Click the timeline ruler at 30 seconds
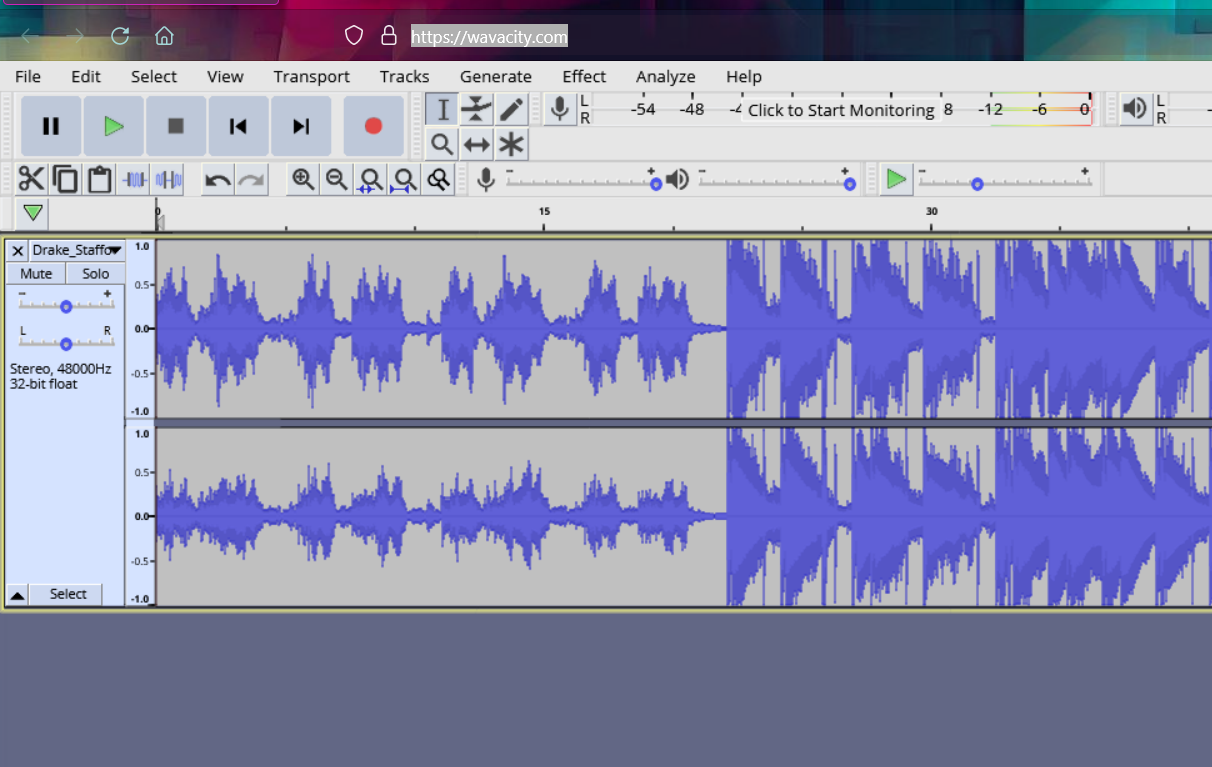 click(931, 214)
